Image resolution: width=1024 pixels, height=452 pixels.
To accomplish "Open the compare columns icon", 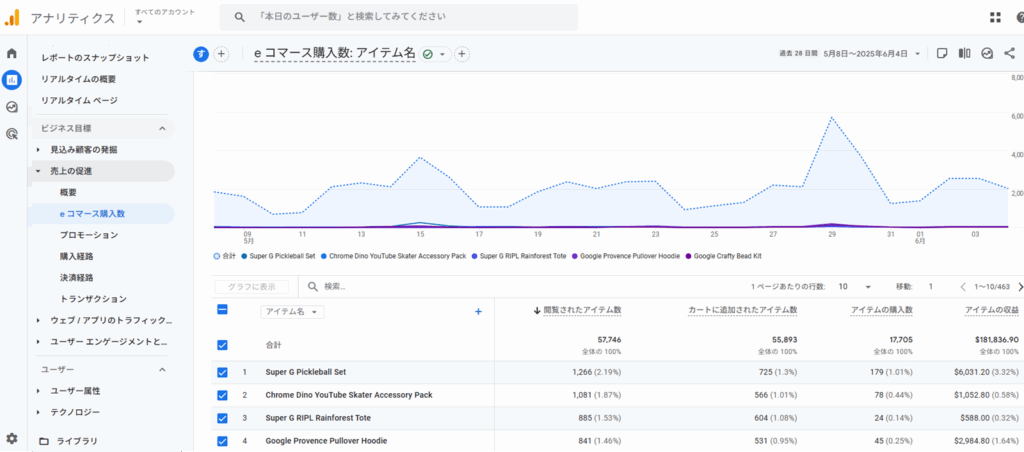I will (964, 54).
